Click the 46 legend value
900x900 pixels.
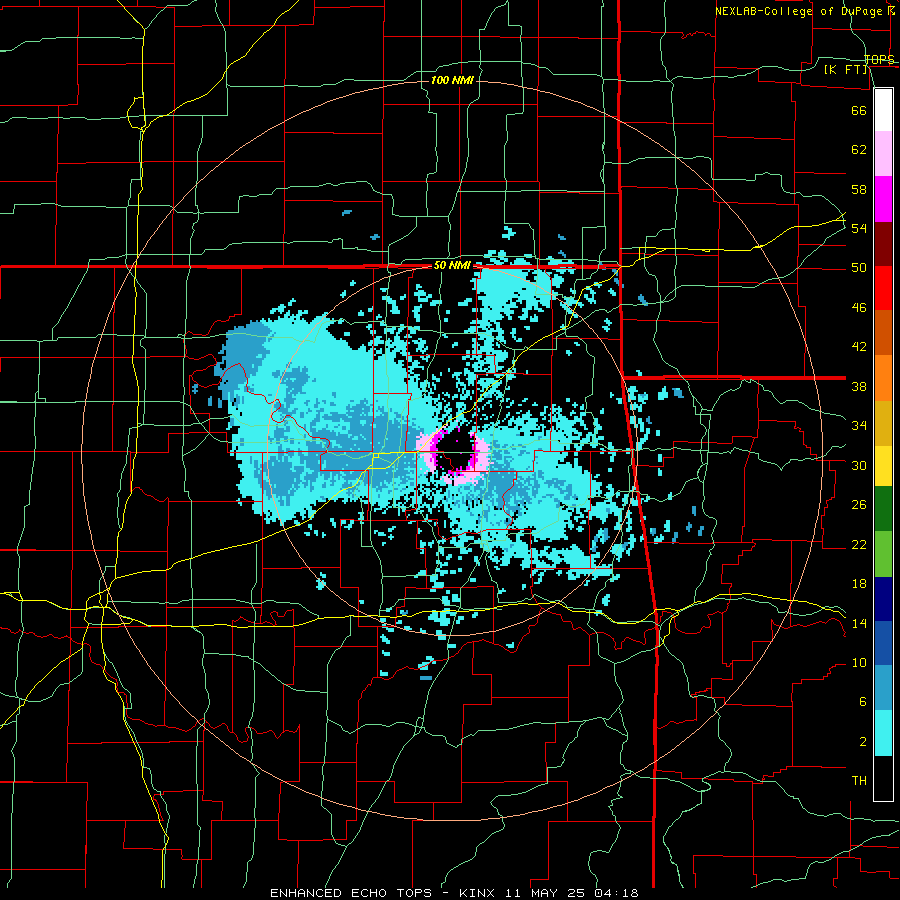[859, 308]
